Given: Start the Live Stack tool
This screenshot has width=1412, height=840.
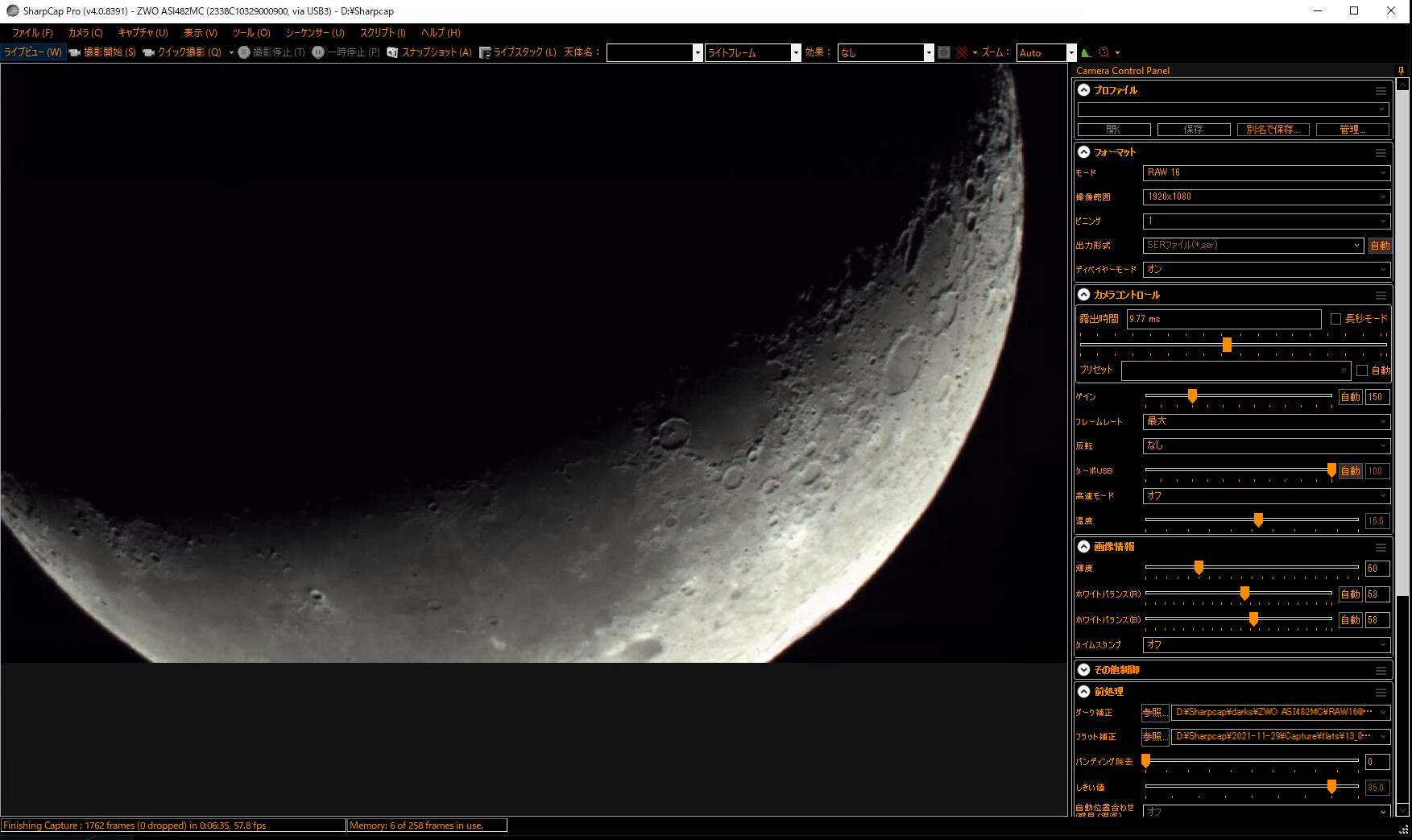Looking at the screenshot, I should pyautogui.click(x=517, y=52).
